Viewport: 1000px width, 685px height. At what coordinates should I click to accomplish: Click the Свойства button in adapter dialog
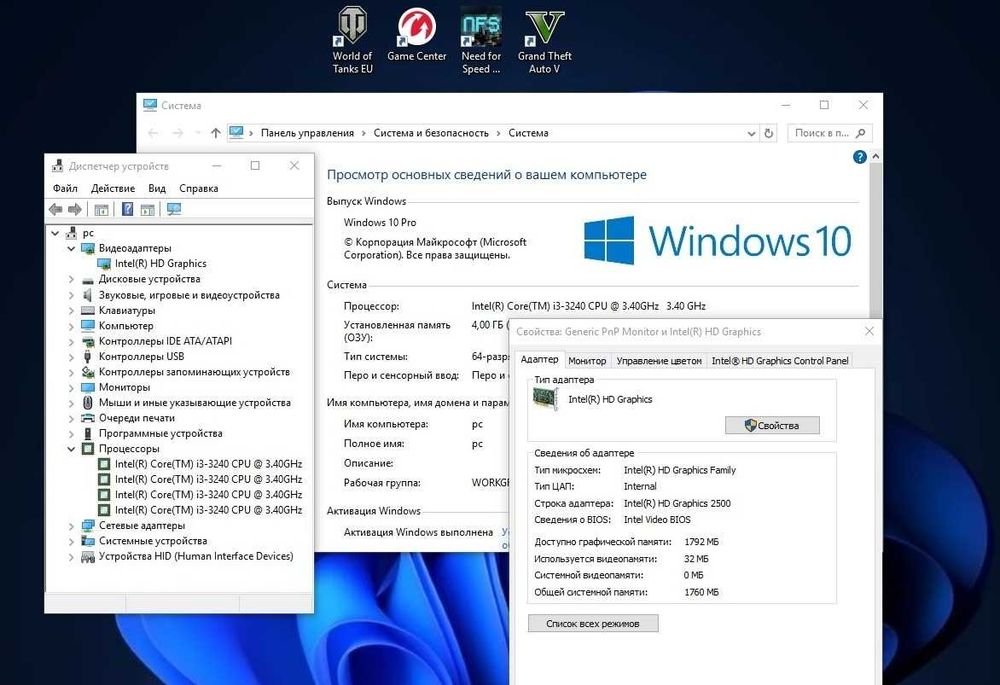[x=772, y=425]
